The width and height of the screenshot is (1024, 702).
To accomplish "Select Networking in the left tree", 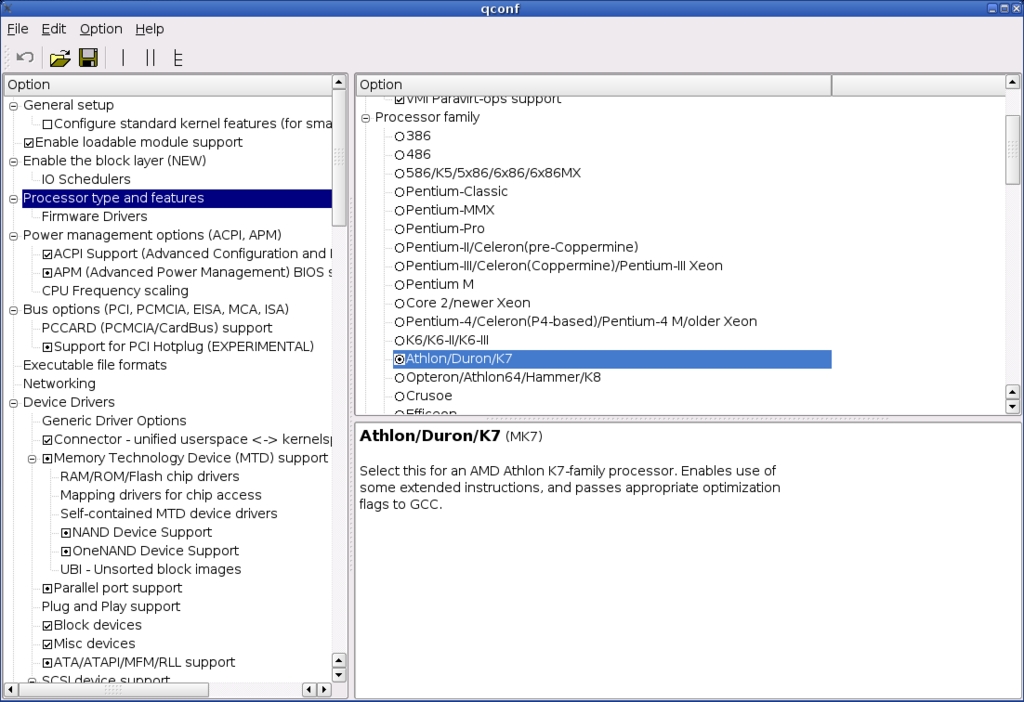I will [59, 384].
